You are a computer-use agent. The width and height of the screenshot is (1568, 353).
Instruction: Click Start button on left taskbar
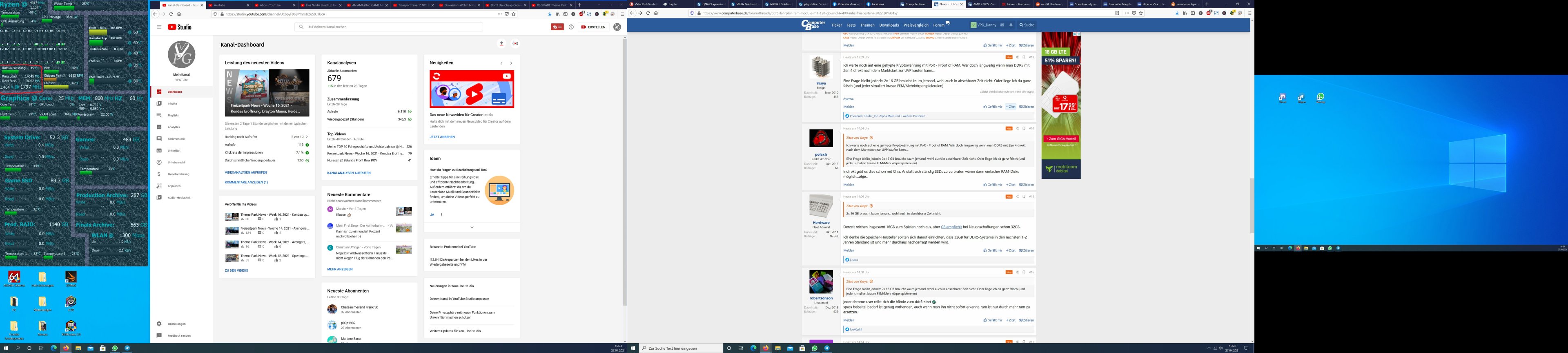(x=6, y=348)
